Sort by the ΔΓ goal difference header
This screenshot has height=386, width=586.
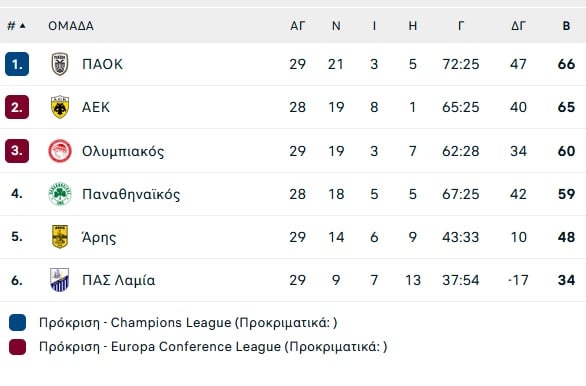[x=518, y=26]
